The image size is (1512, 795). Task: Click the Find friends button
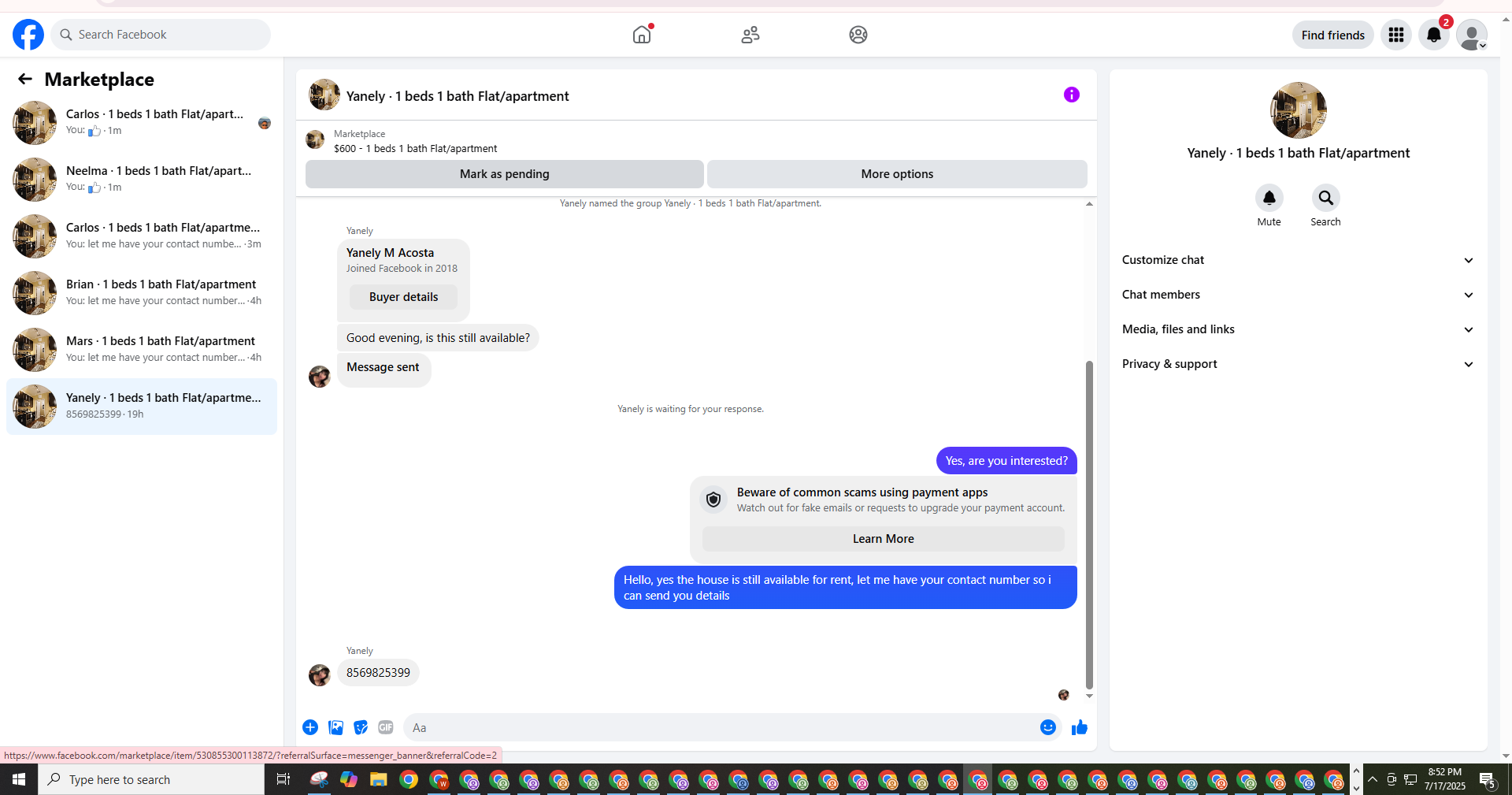[x=1333, y=35]
